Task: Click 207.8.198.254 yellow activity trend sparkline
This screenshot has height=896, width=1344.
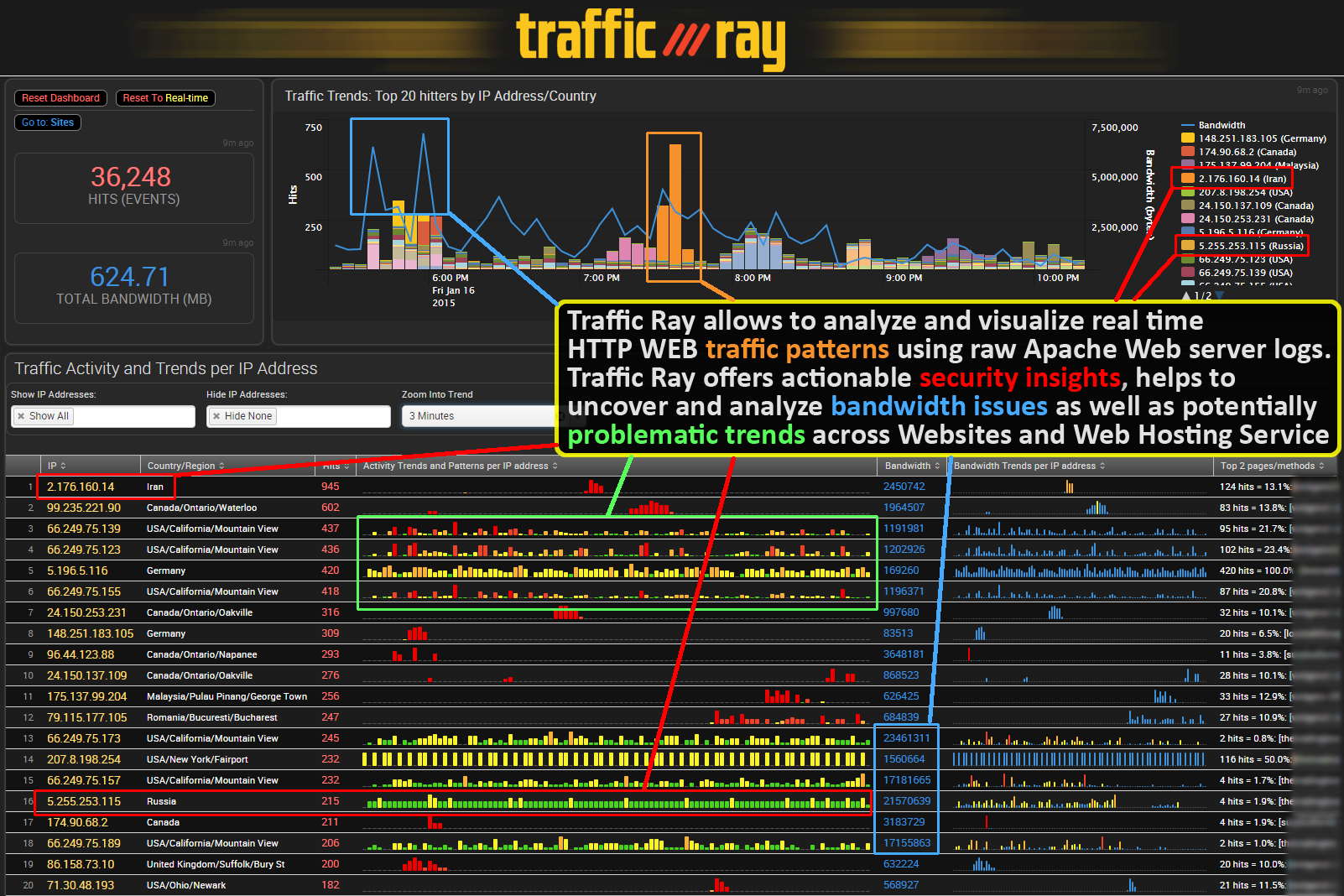Action: tap(617, 759)
